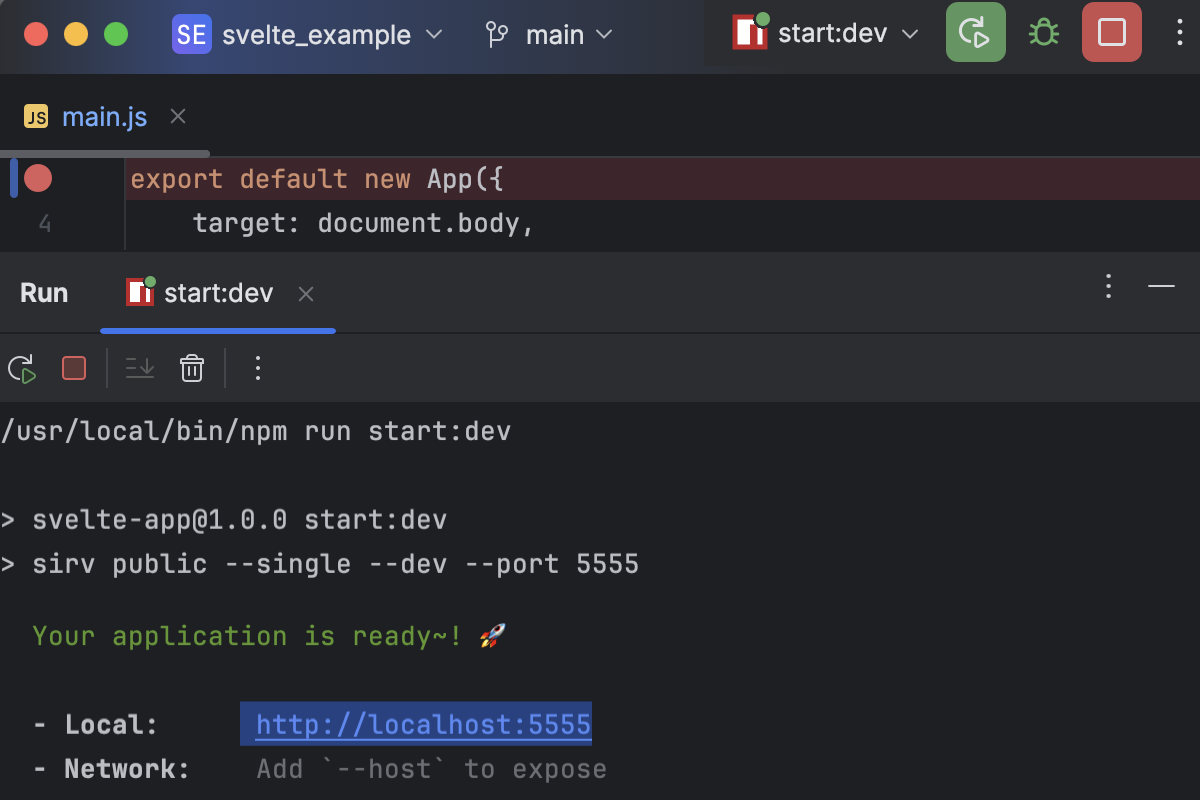
Task: Clear the console output with the trash icon
Action: click(191, 368)
